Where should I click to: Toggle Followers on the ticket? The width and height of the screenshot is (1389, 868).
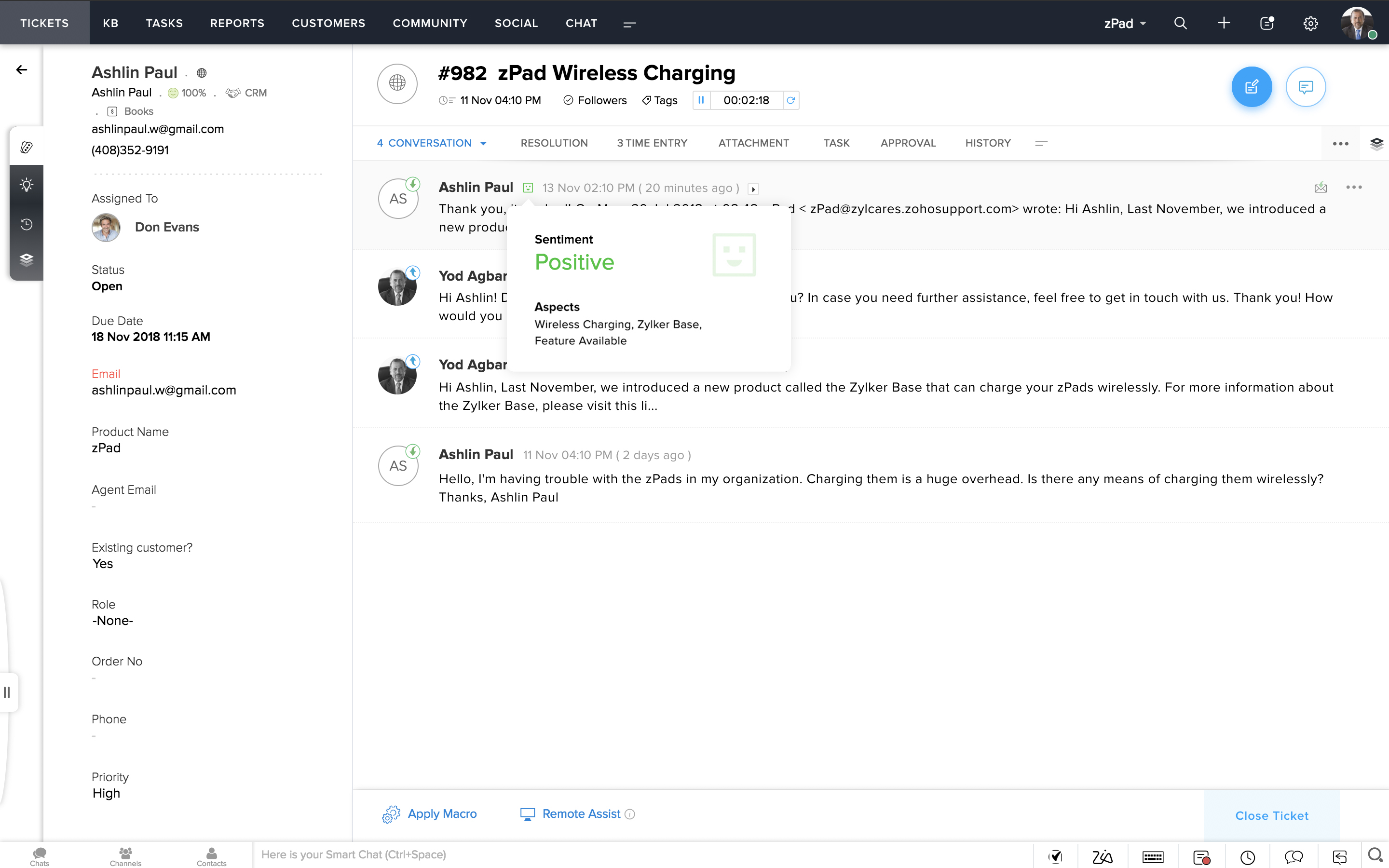(x=595, y=100)
